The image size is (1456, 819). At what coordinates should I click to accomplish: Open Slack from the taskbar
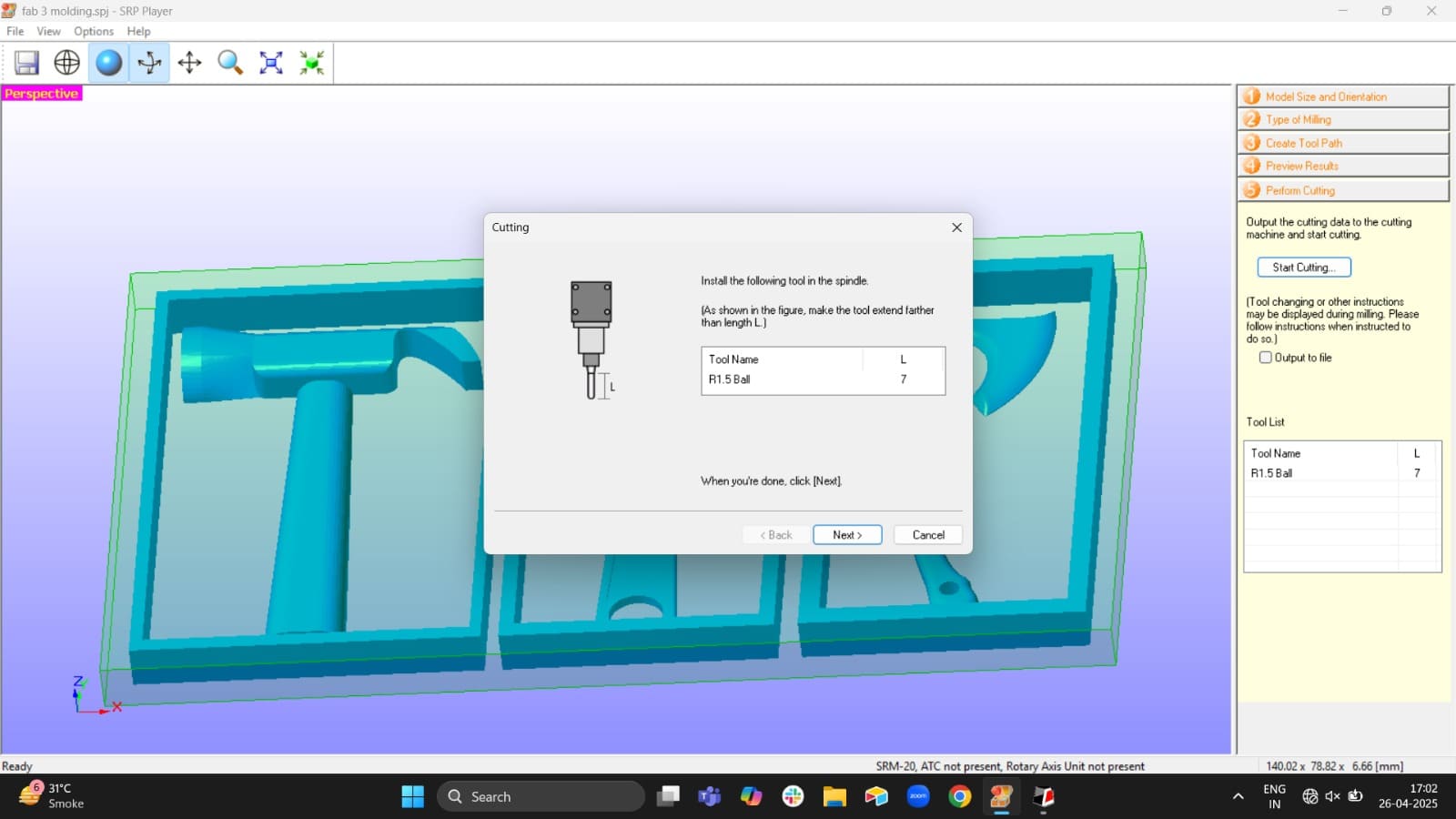pos(793,797)
